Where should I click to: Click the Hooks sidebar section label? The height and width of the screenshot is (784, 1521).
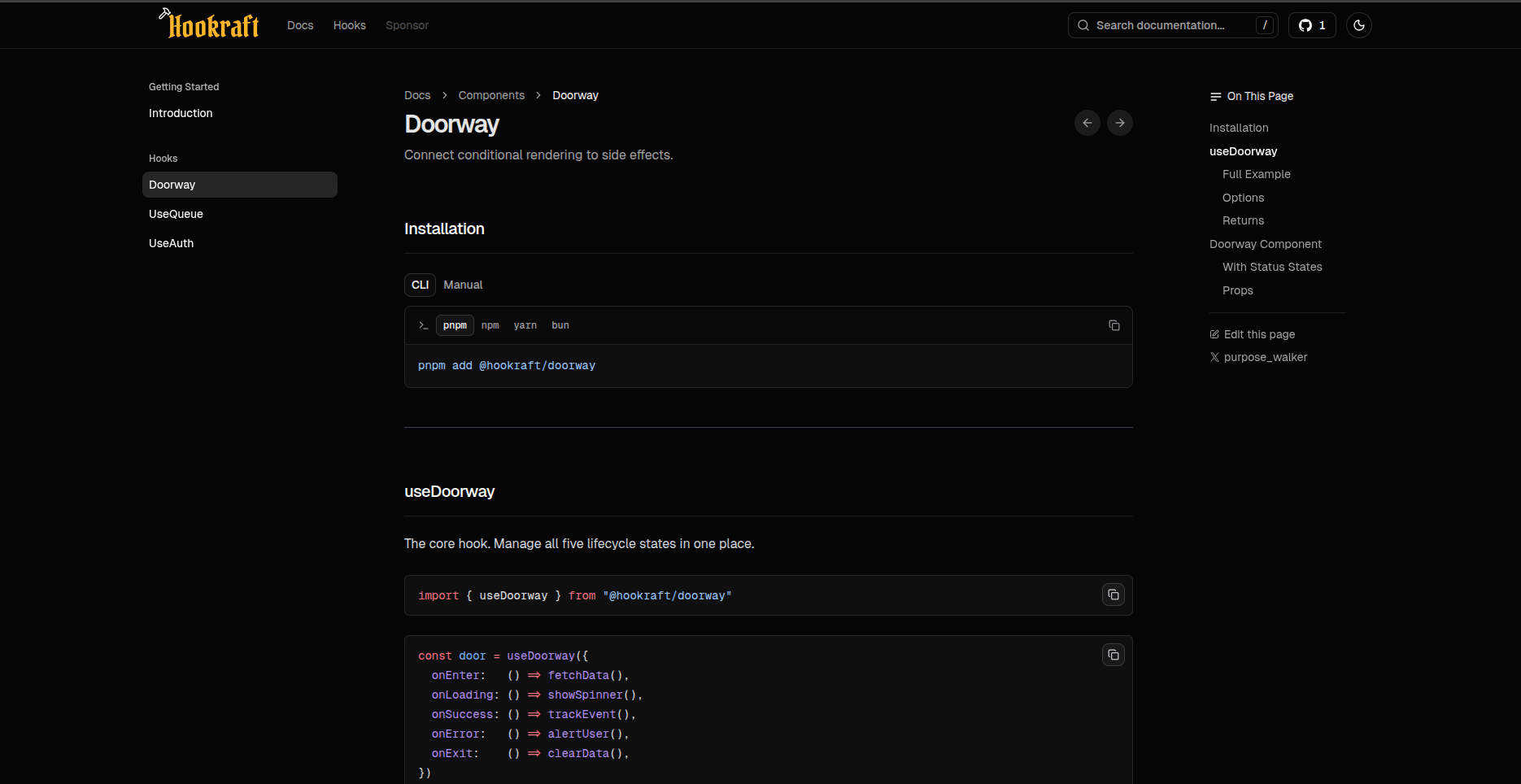coord(163,159)
